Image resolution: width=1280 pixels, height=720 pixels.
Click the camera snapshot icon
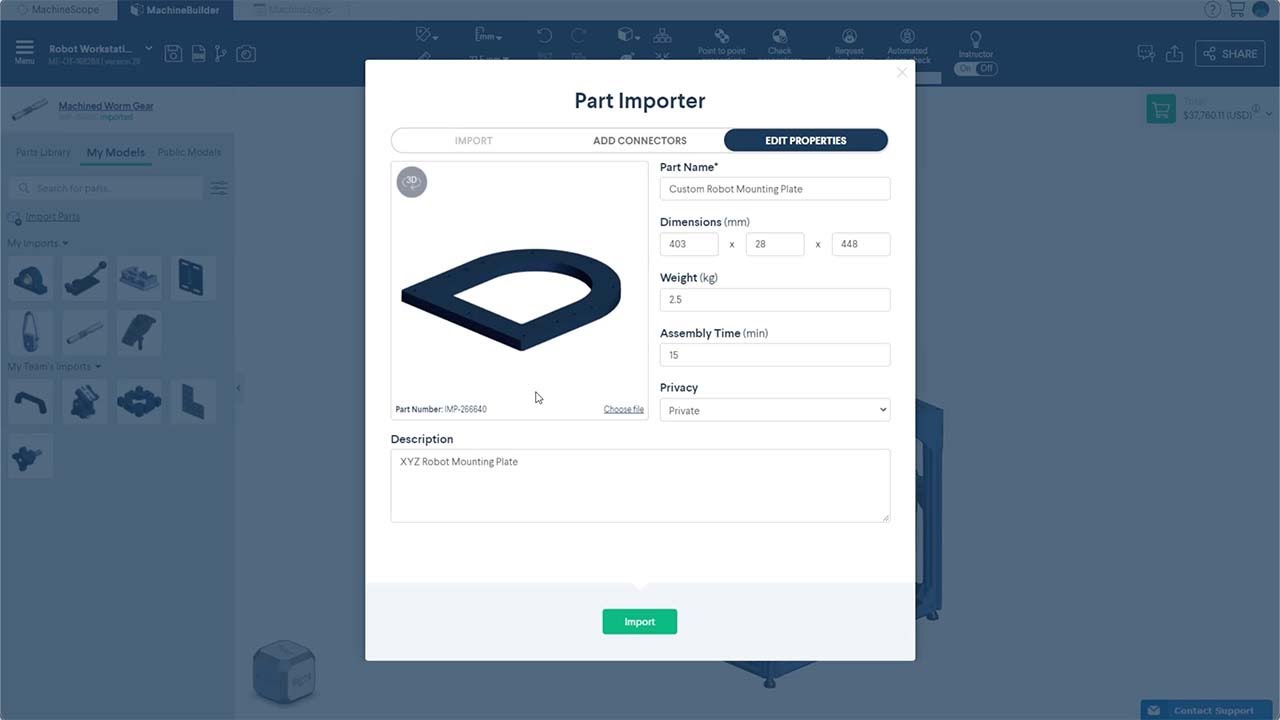click(245, 53)
